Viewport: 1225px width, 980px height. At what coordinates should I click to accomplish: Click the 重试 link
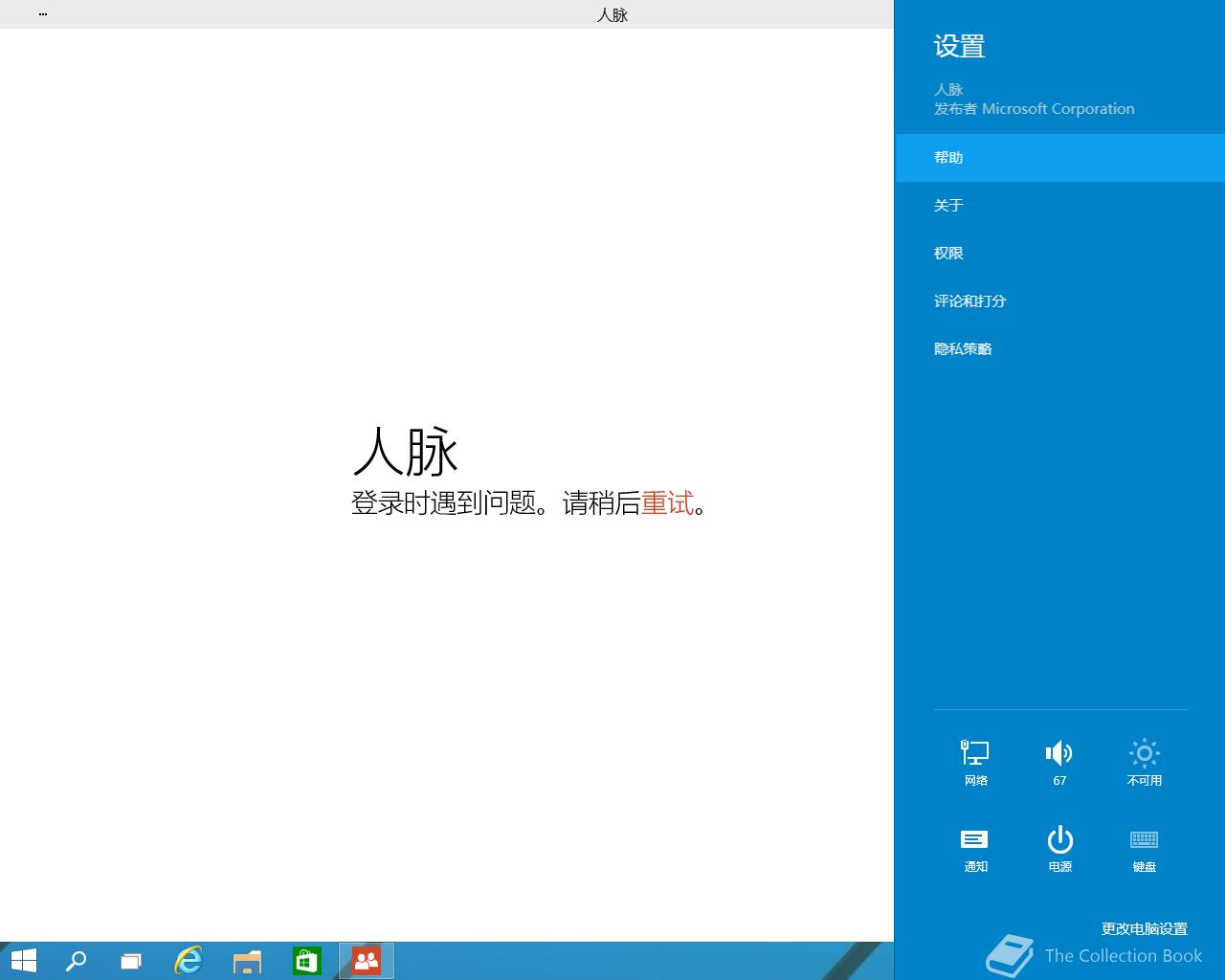(x=667, y=502)
